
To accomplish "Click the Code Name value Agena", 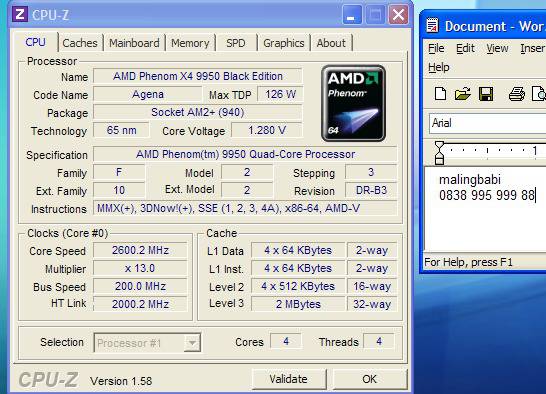I will tap(148, 94).
